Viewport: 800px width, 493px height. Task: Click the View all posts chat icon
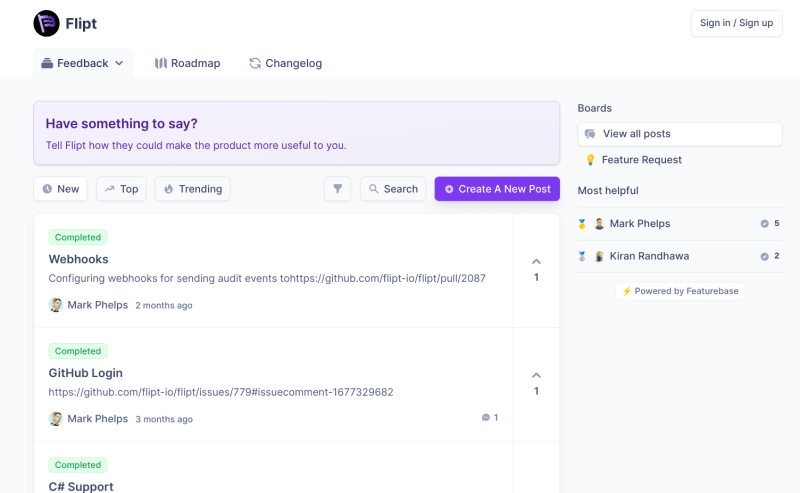click(590, 134)
